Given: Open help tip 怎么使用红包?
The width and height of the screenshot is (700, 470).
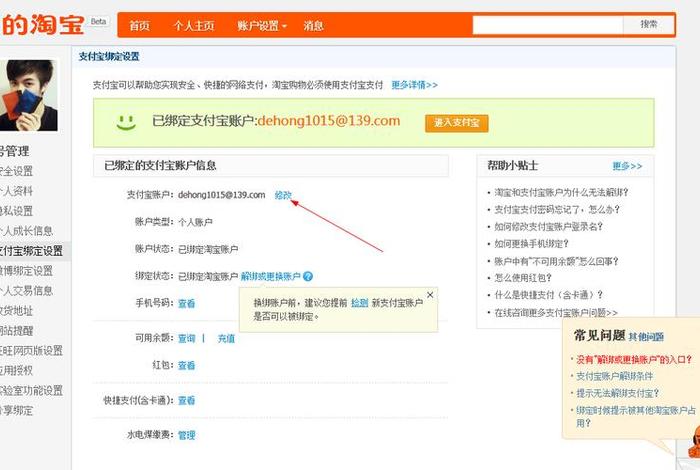Looking at the screenshot, I should point(523,278).
